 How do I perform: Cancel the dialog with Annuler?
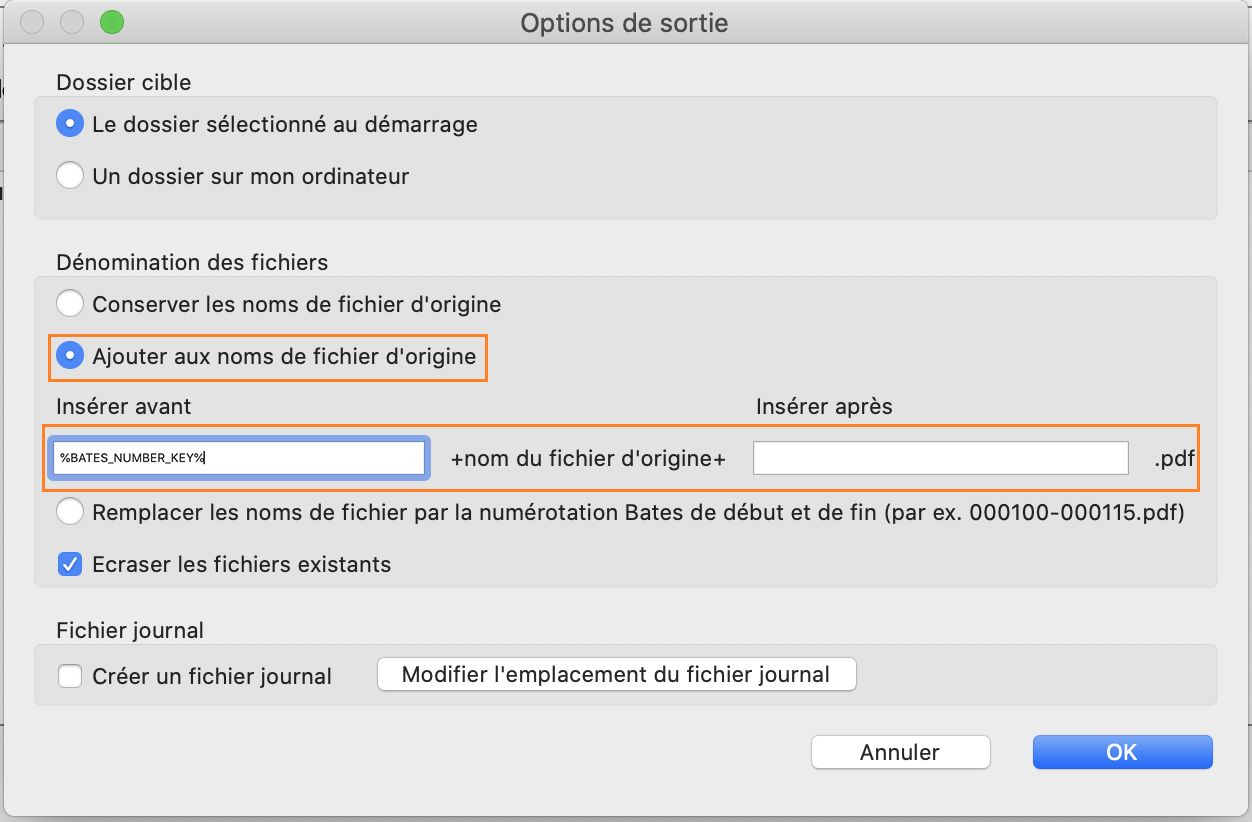pyautogui.click(x=899, y=752)
